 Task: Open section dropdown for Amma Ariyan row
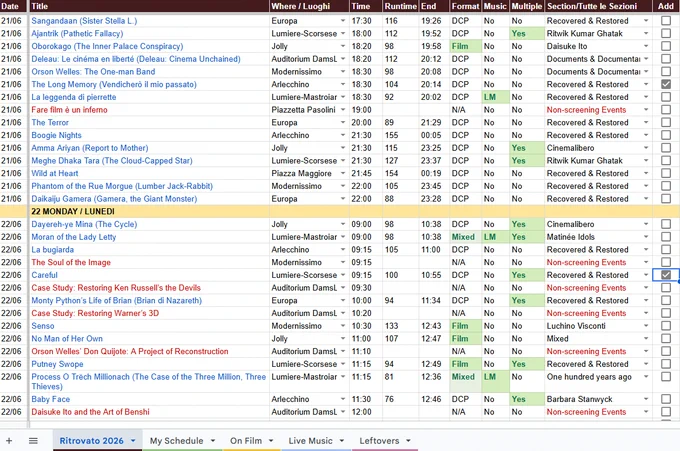click(646, 148)
